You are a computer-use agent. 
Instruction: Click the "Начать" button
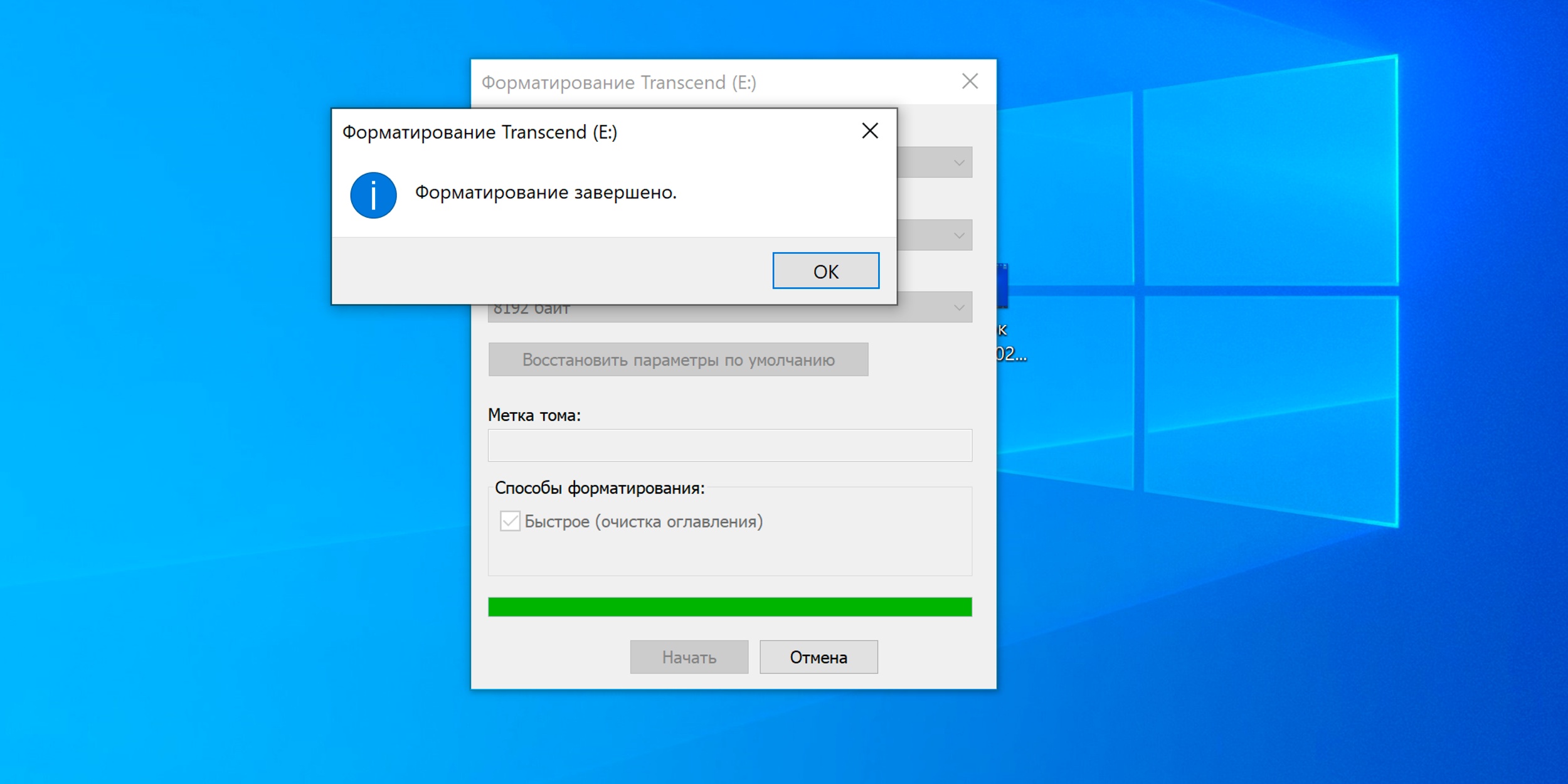(x=689, y=657)
